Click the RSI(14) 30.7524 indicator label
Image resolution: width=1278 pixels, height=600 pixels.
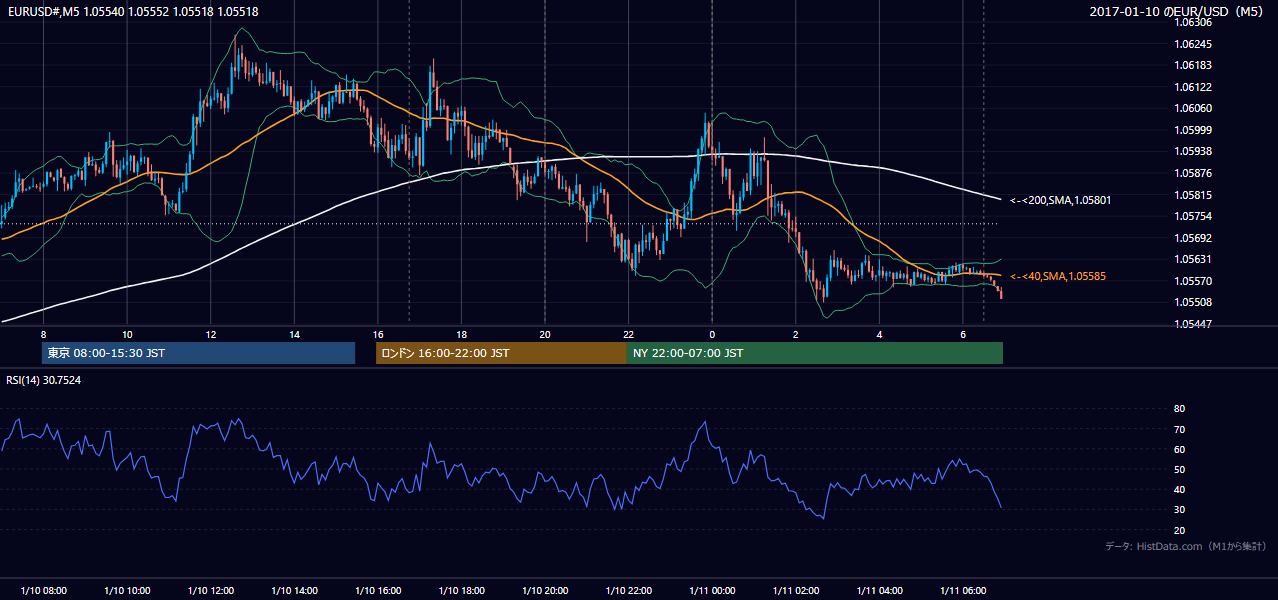click(x=44, y=380)
